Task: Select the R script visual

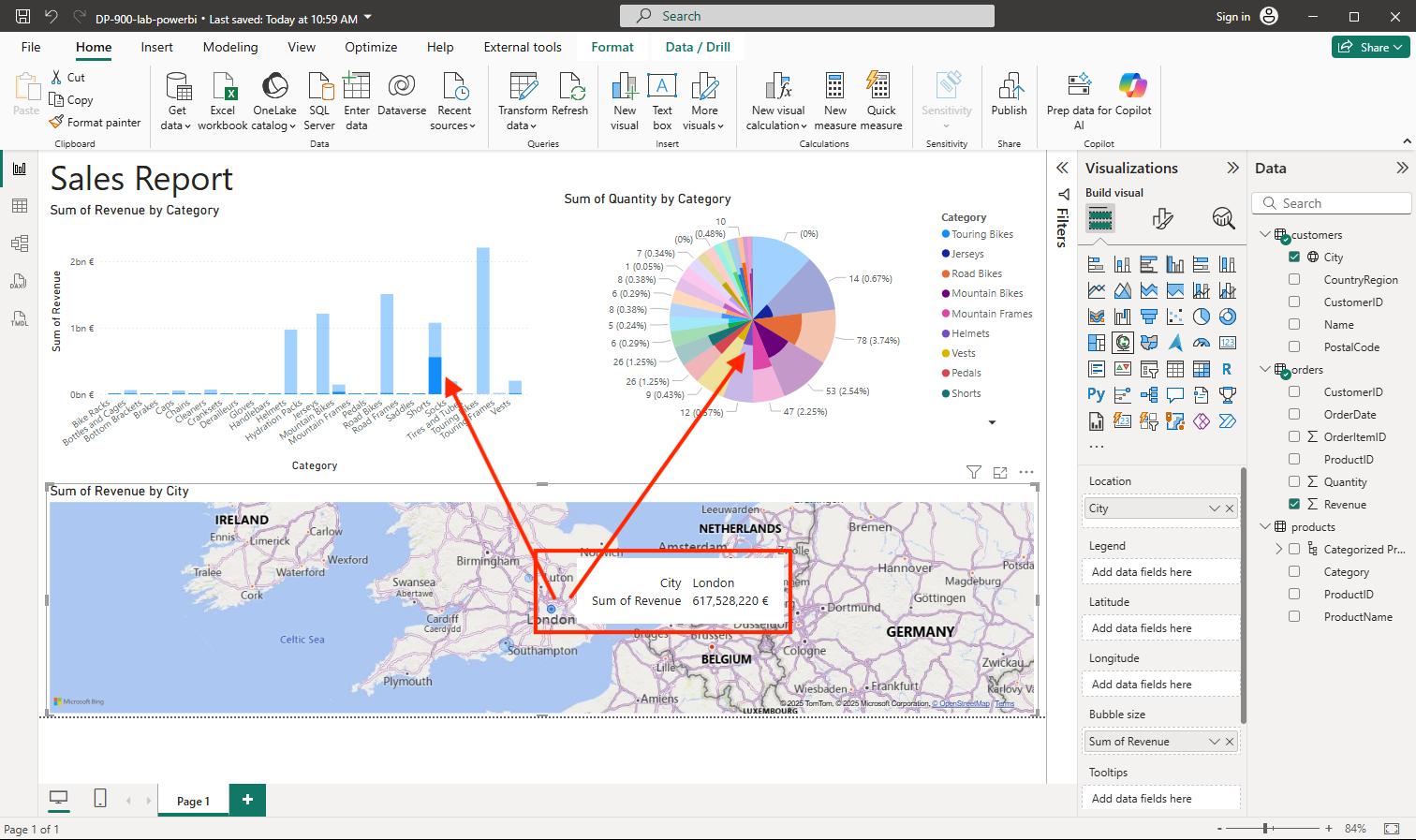Action: [1228, 369]
